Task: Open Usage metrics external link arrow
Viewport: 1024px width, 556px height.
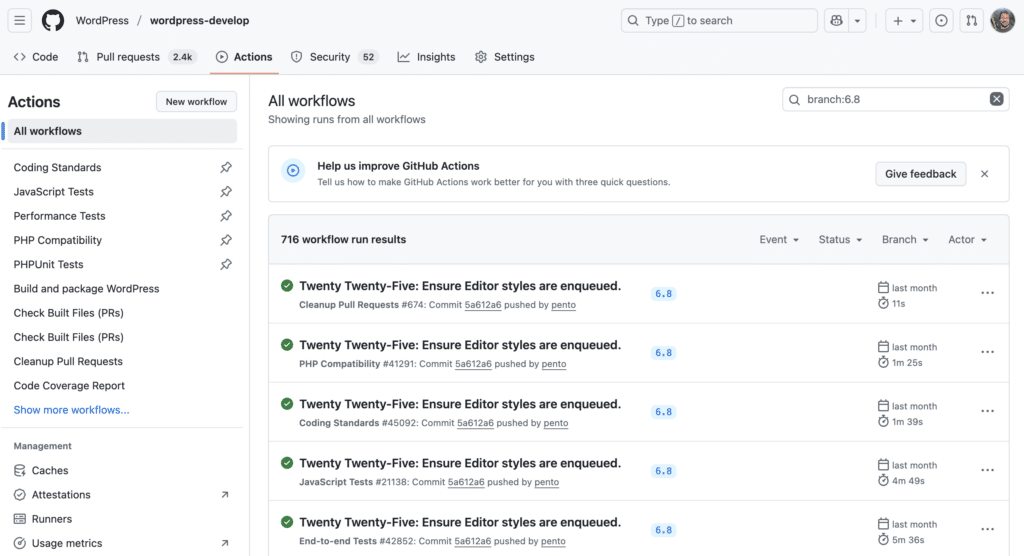Action: 225,543
